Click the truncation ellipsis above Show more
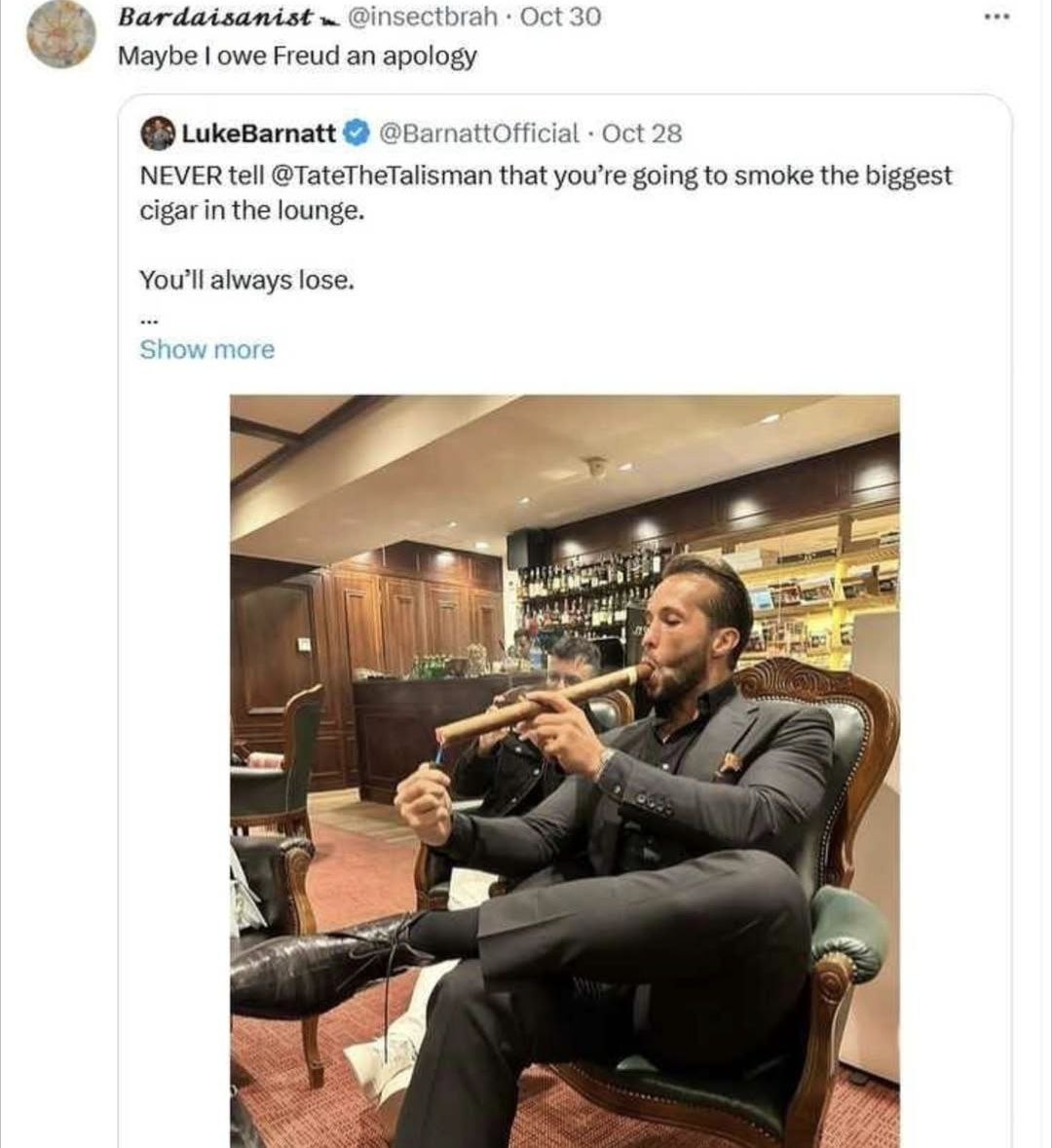The width and height of the screenshot is (1052, 1148). [148, 318]
